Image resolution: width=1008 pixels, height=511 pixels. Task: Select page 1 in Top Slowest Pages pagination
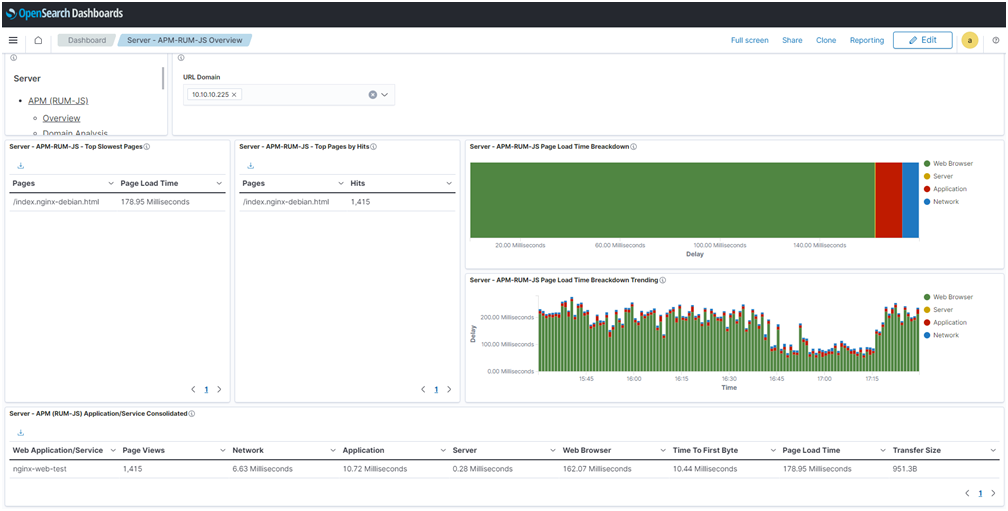coord(206,390)
